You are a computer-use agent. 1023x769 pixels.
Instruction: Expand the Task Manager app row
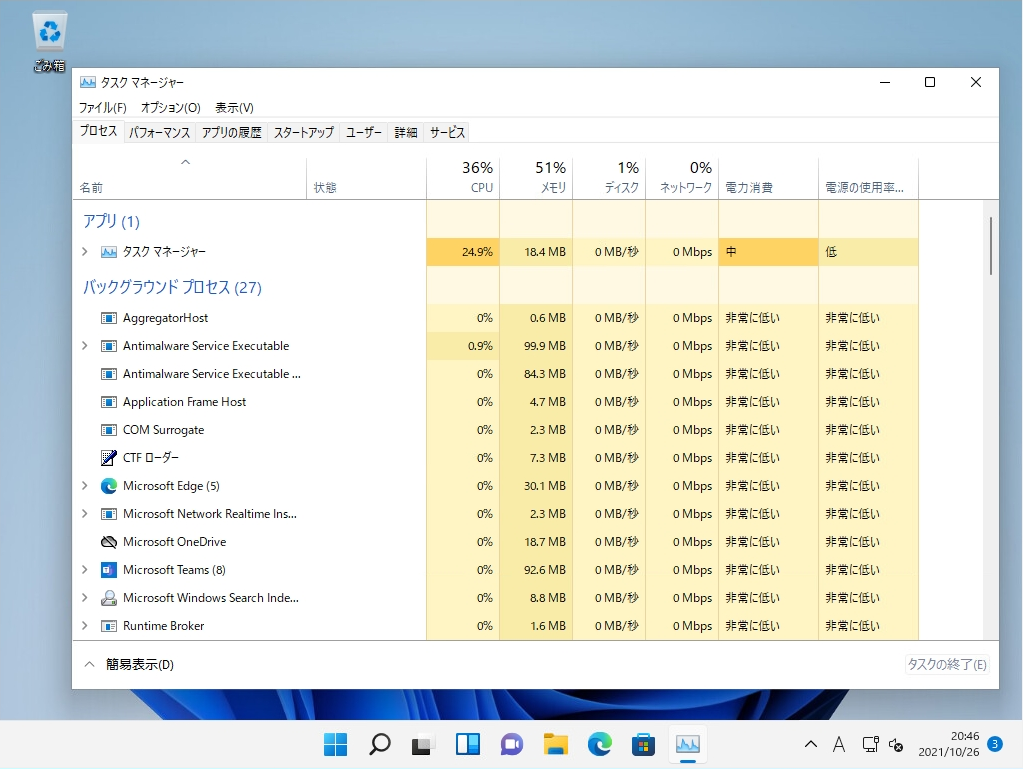click(x=85, y=252)
